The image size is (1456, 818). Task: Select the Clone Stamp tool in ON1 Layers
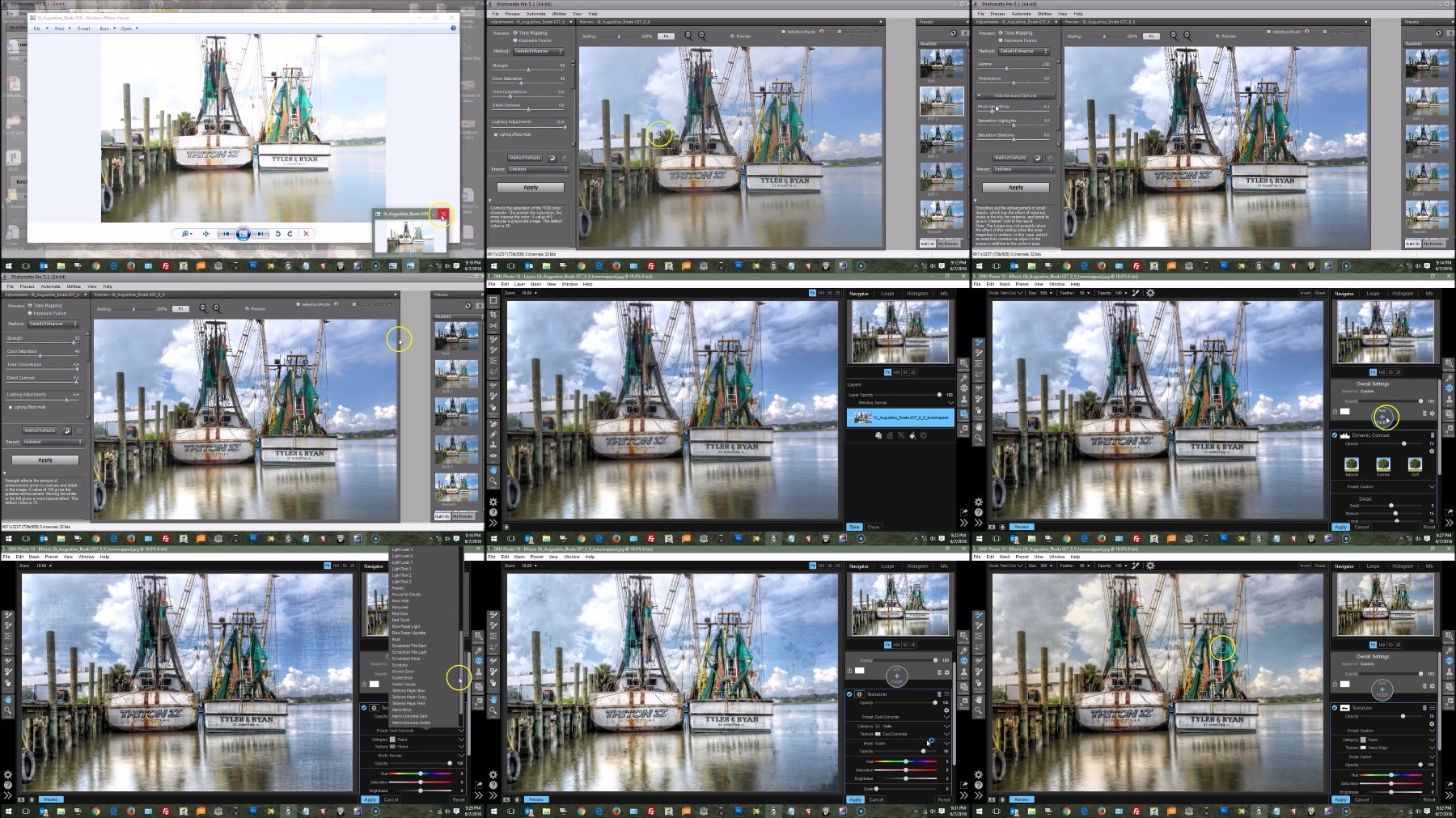(493, 444)
